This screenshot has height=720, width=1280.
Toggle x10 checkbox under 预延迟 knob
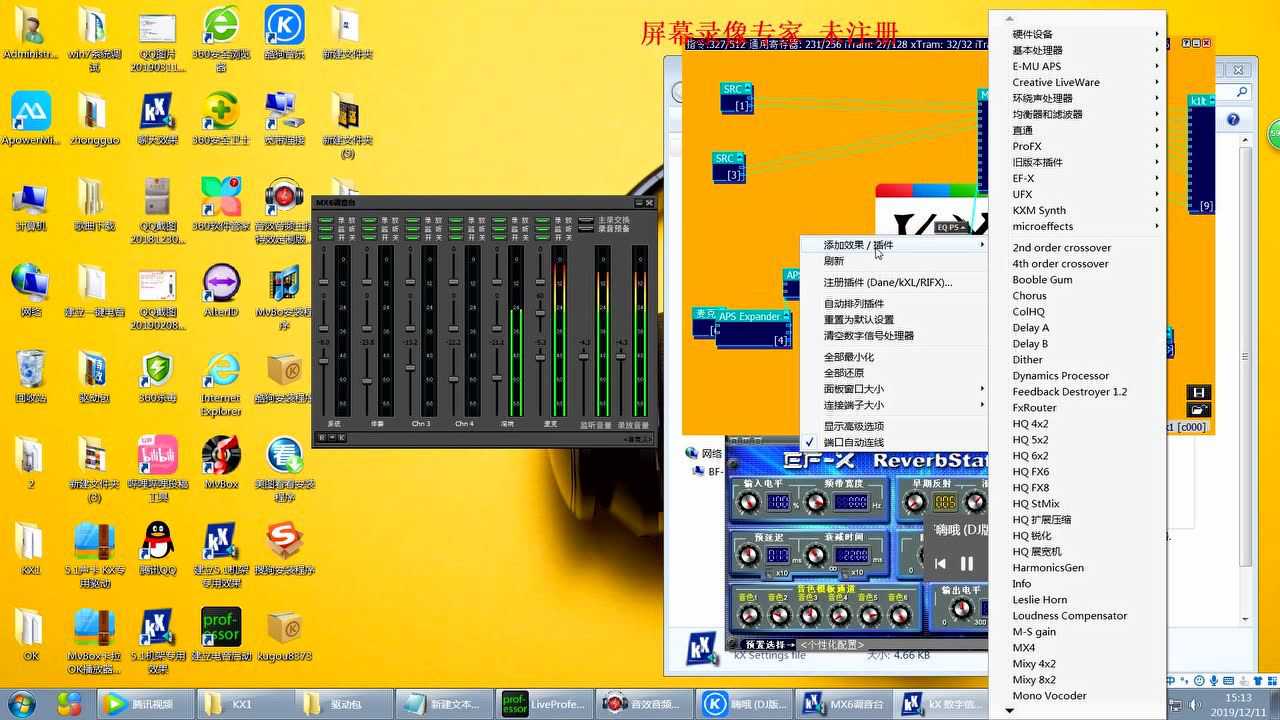770,573
